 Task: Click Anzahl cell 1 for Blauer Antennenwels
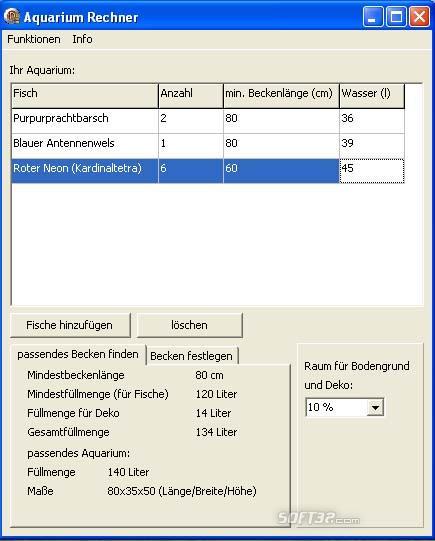click(x=191, y=146)
